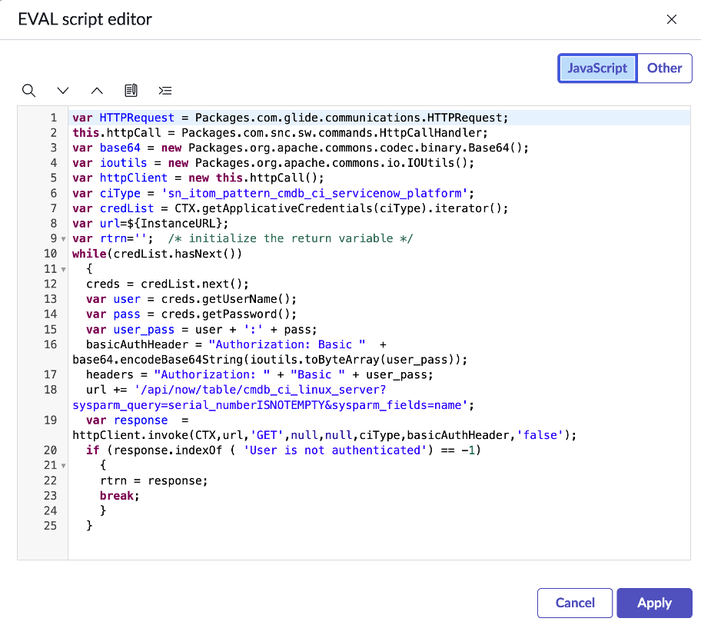Fold the if block at line 21
Screen dimensions: 701x635
click(63, 465)
